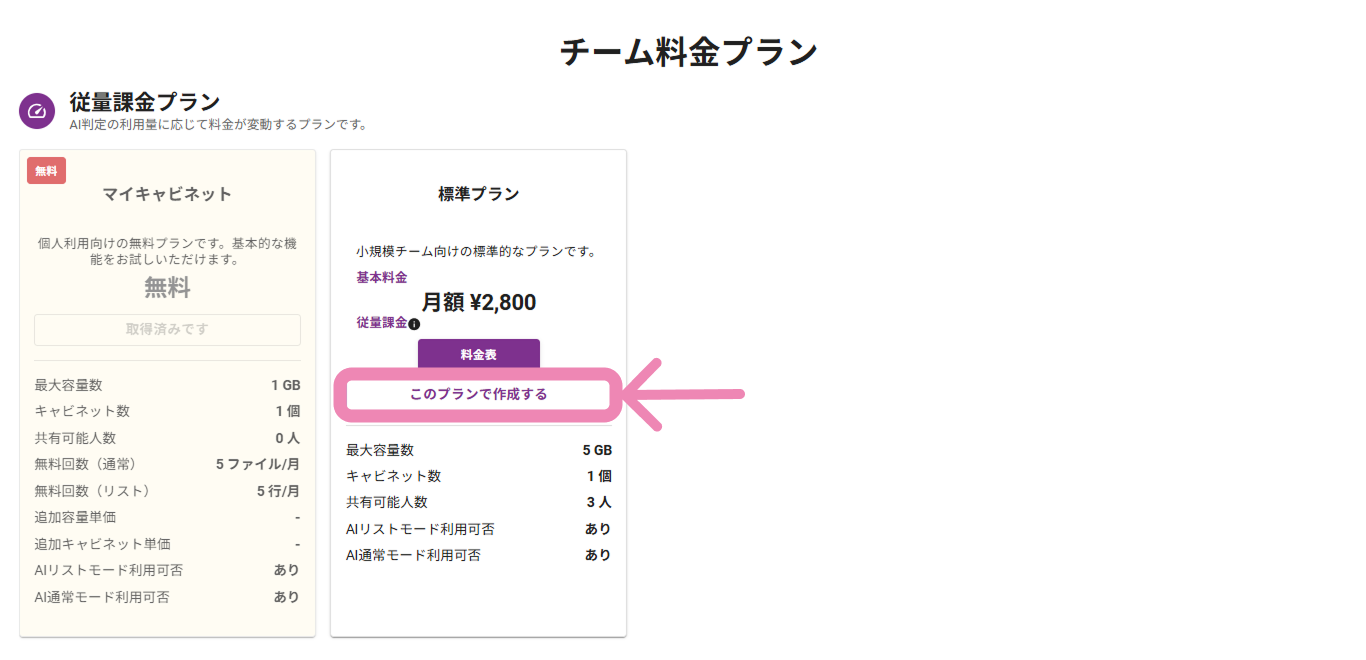Screen dimensions: 1366x660
Task: Click the 小規模チーム向け plan description text
Action: [x=476, y=252]
